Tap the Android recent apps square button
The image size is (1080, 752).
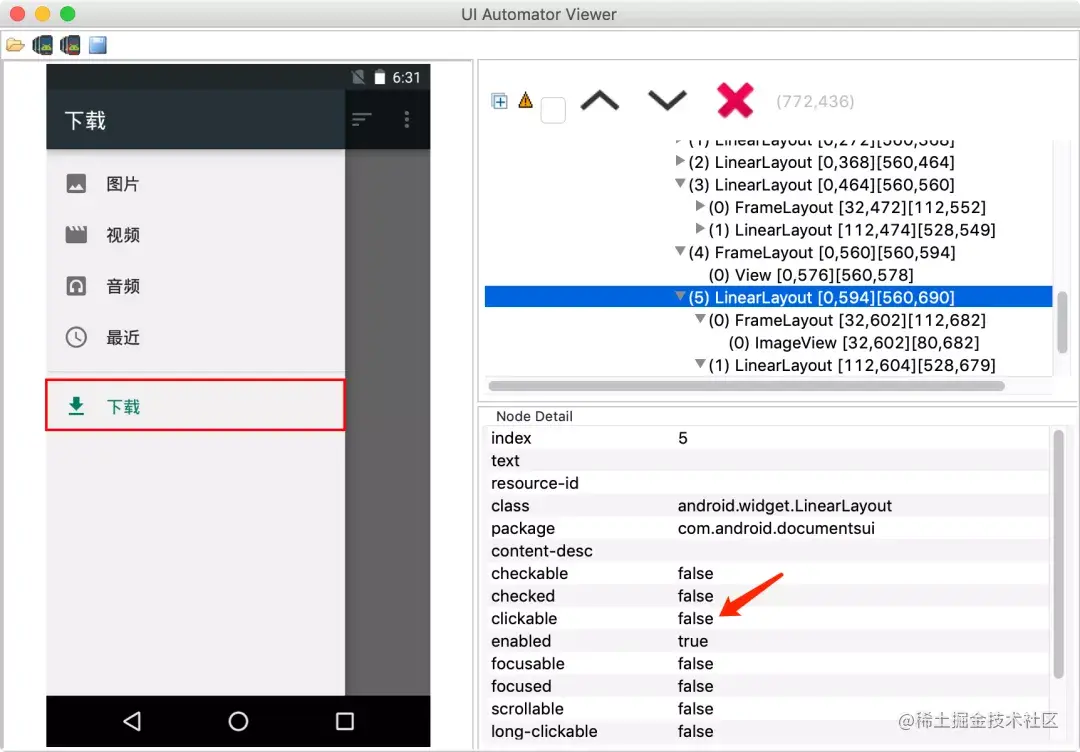[x=344, y=721]
